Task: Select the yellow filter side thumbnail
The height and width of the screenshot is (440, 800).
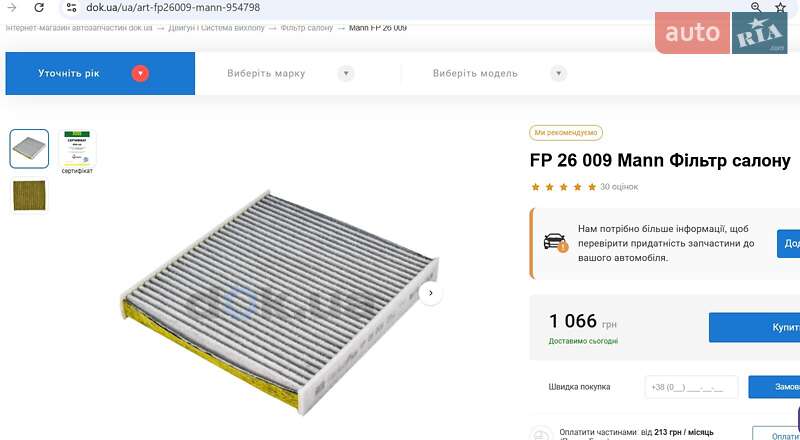Action: [29, 195]
